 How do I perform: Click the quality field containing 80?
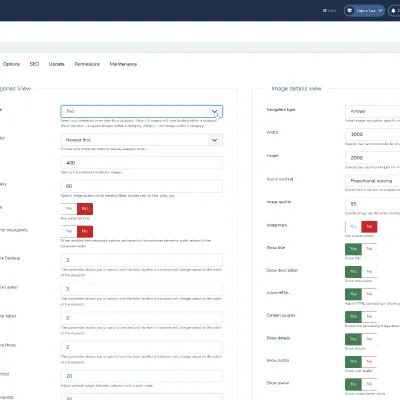click(141, 186)
